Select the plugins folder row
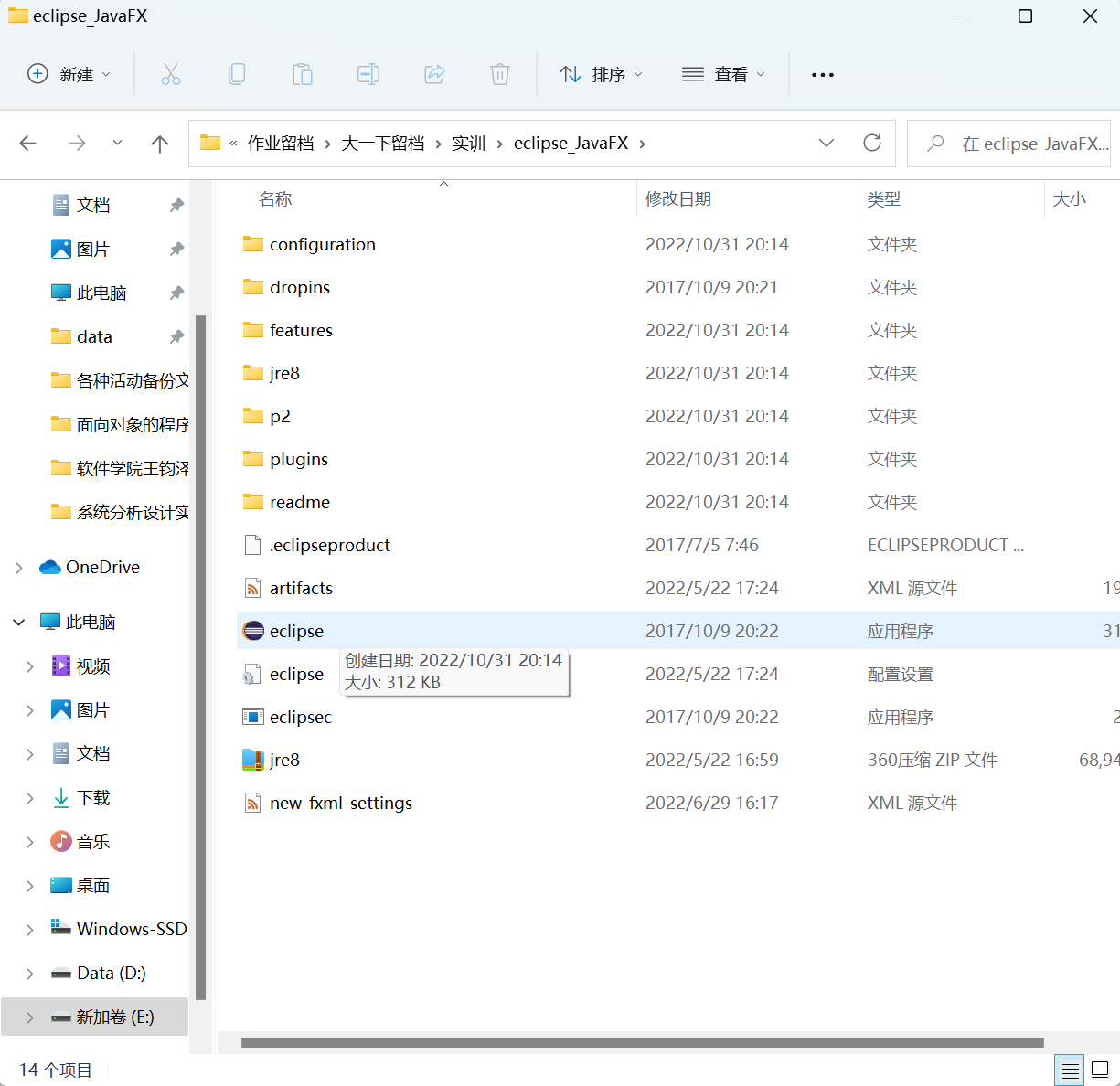This screenshot has height=1086, width=1120. (677, 459)
